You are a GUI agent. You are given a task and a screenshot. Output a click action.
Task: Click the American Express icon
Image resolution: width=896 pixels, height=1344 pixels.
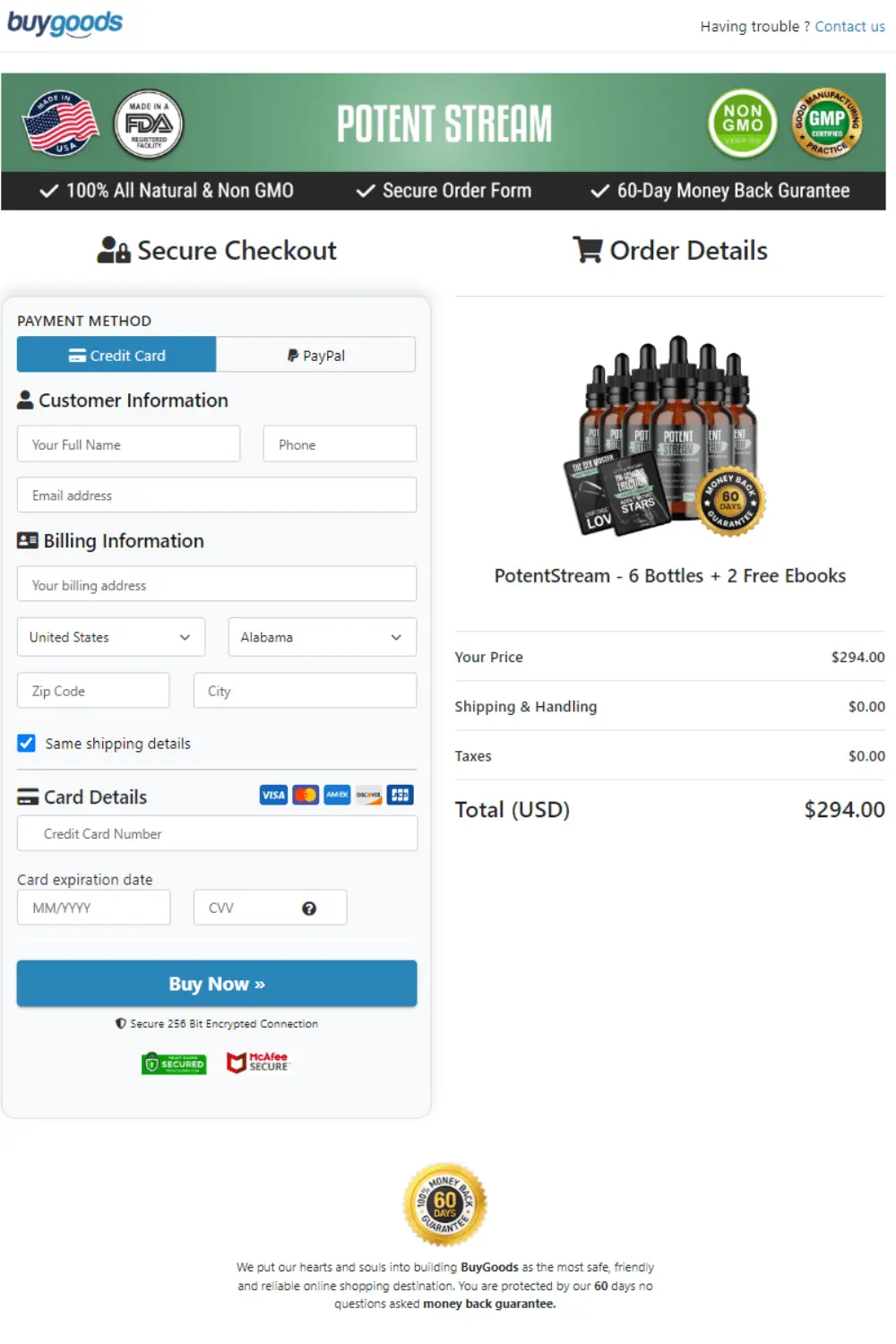[336, 795]
